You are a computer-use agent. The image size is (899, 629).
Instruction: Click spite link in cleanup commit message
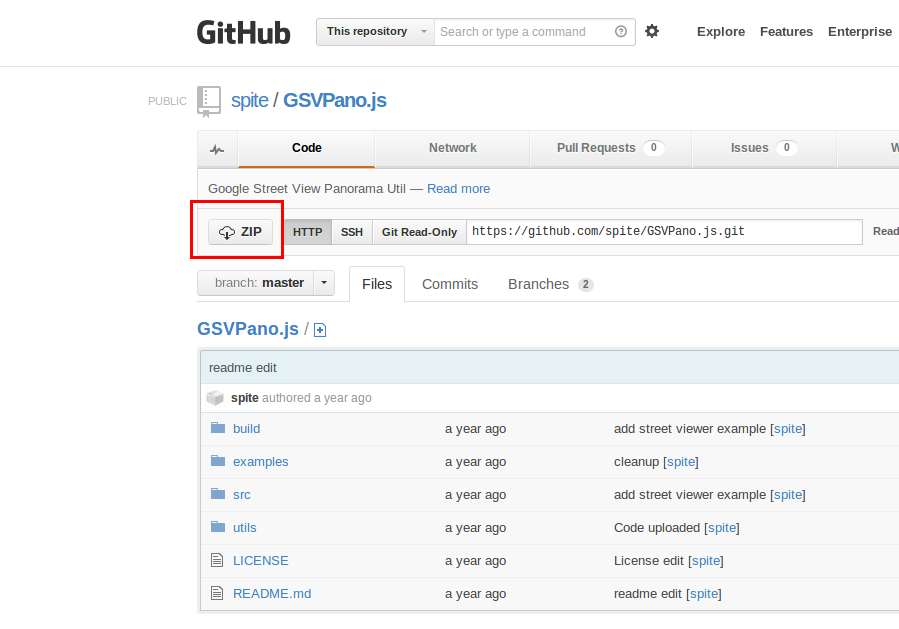point(681,462)
